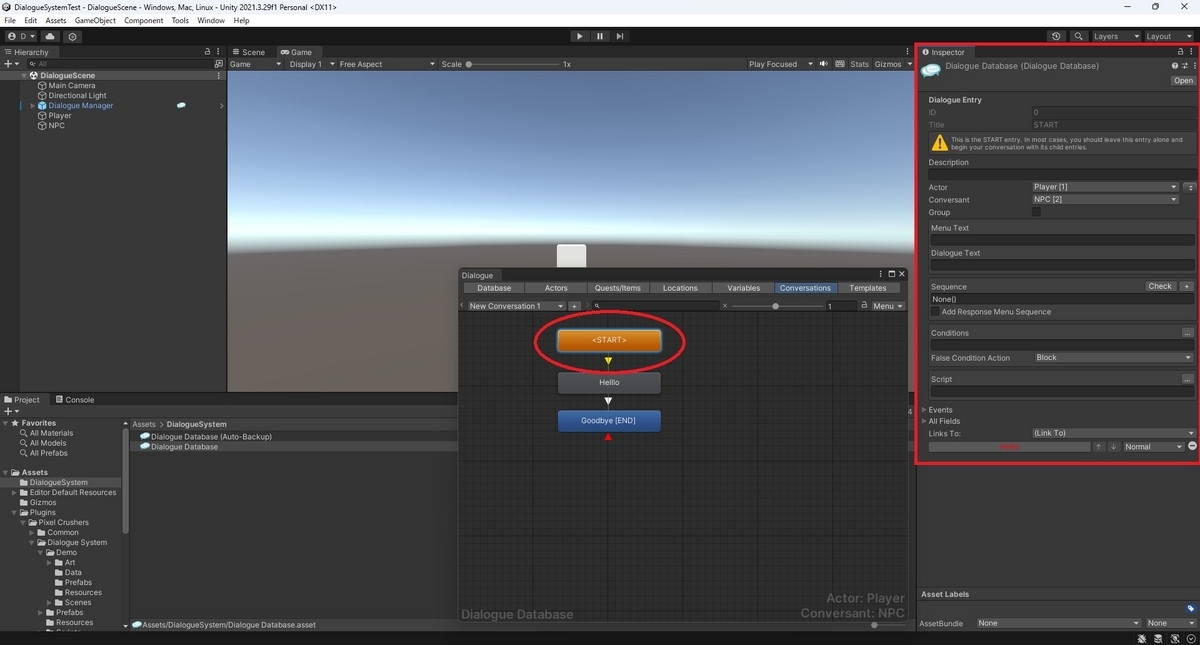
Task: Advance one frame with the Step button
Action: coord(620,36)
